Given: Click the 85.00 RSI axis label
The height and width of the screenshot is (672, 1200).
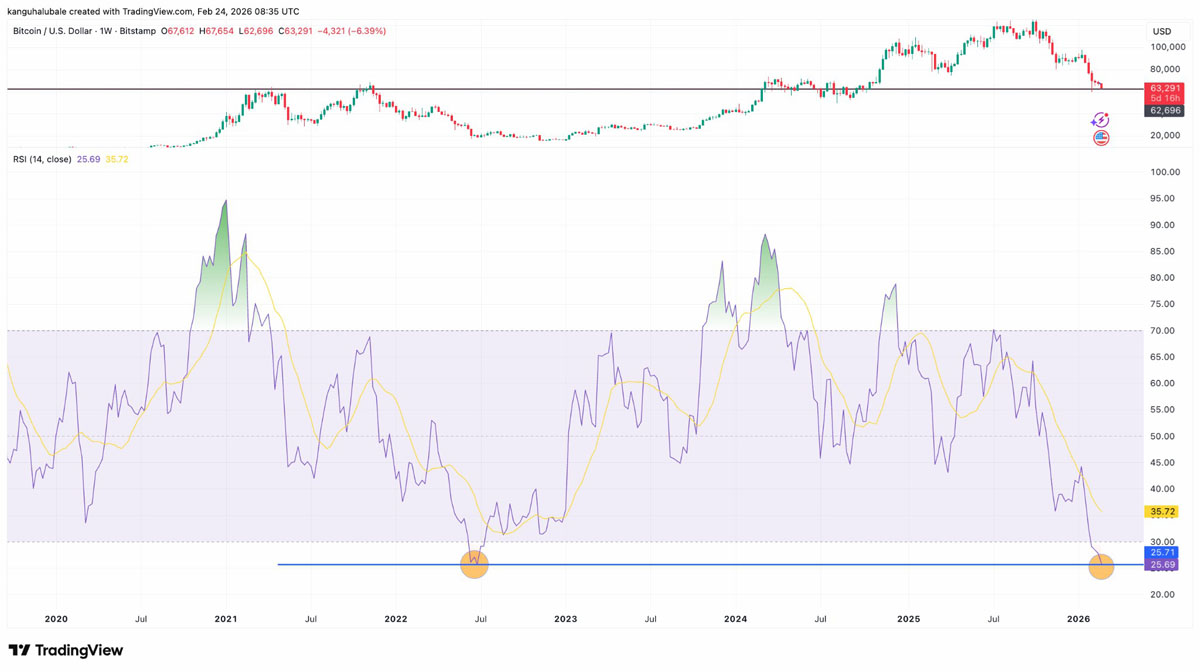Looking at the screenshot, I should [1163, 251].
